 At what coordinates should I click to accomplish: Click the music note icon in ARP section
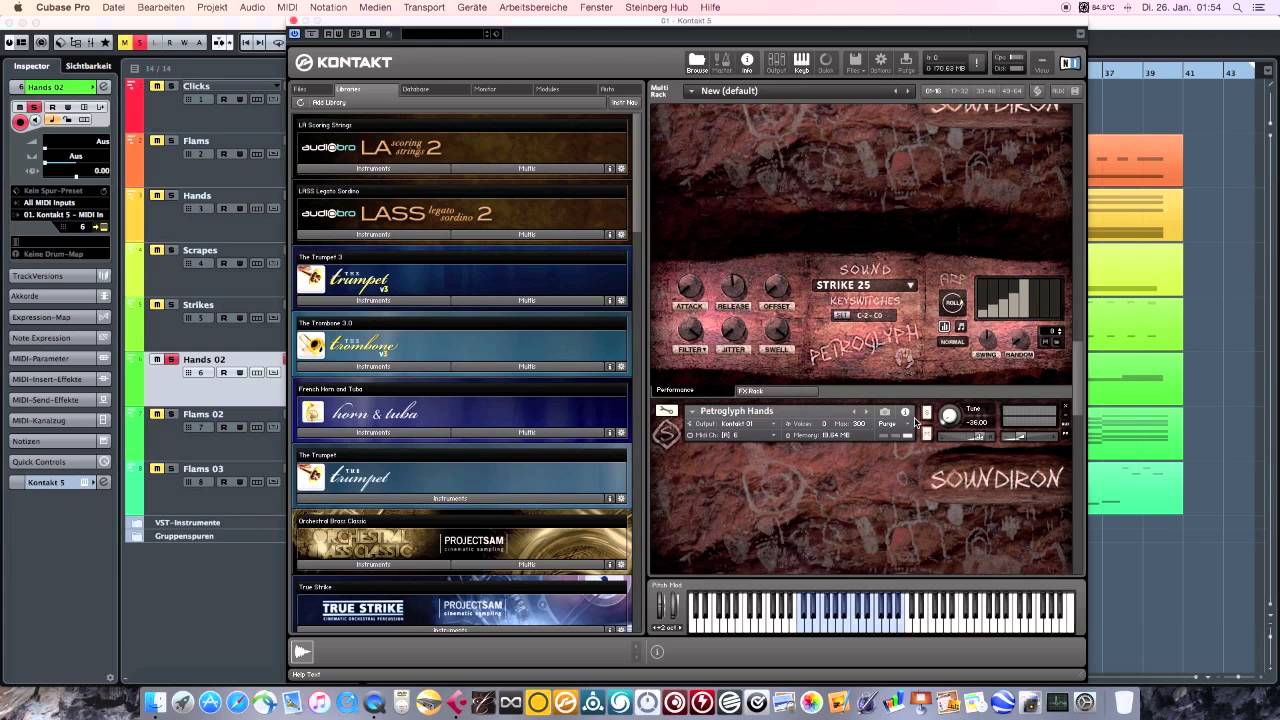(x=961, y=326)
